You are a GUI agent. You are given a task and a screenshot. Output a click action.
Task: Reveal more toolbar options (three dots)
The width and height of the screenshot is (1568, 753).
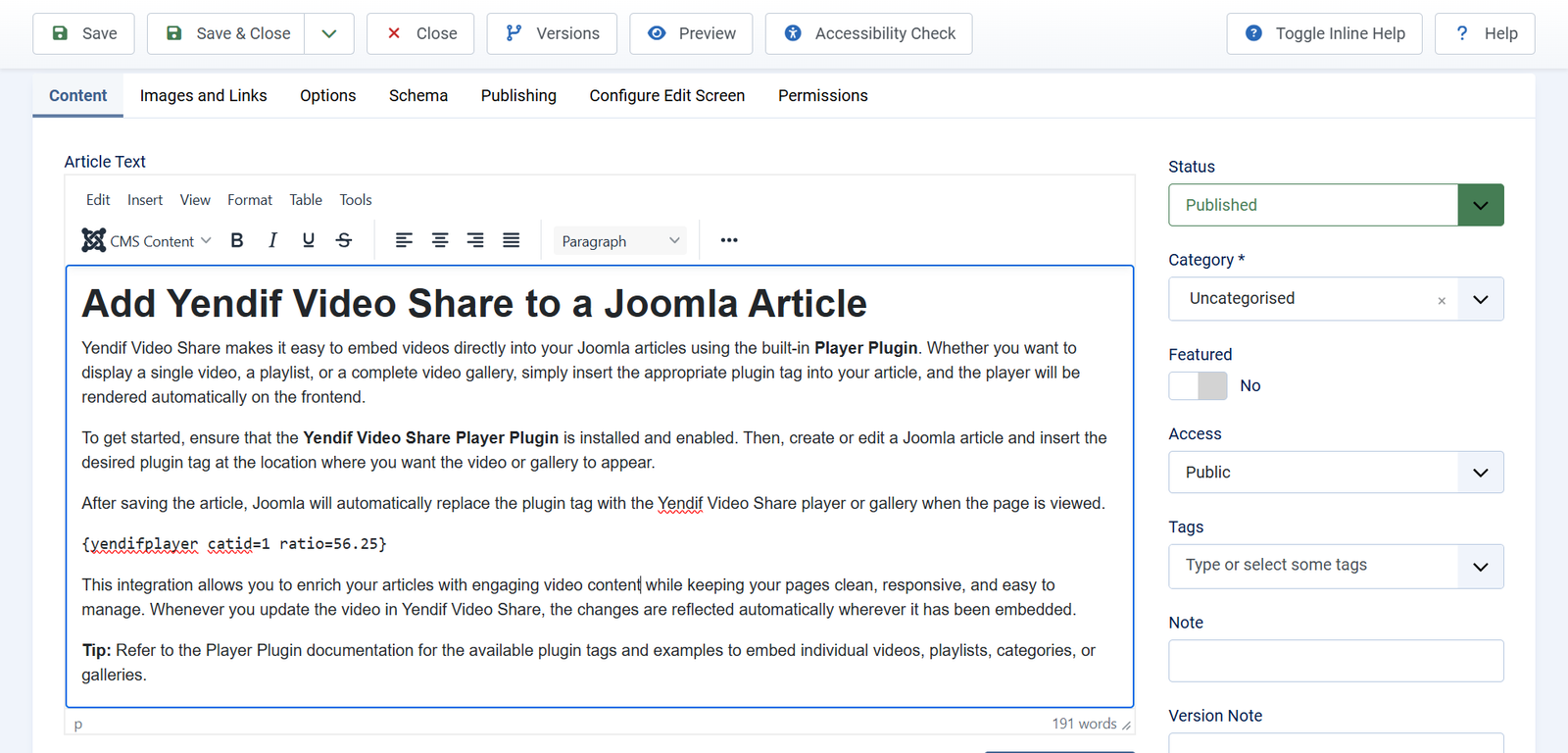(729, 240)
